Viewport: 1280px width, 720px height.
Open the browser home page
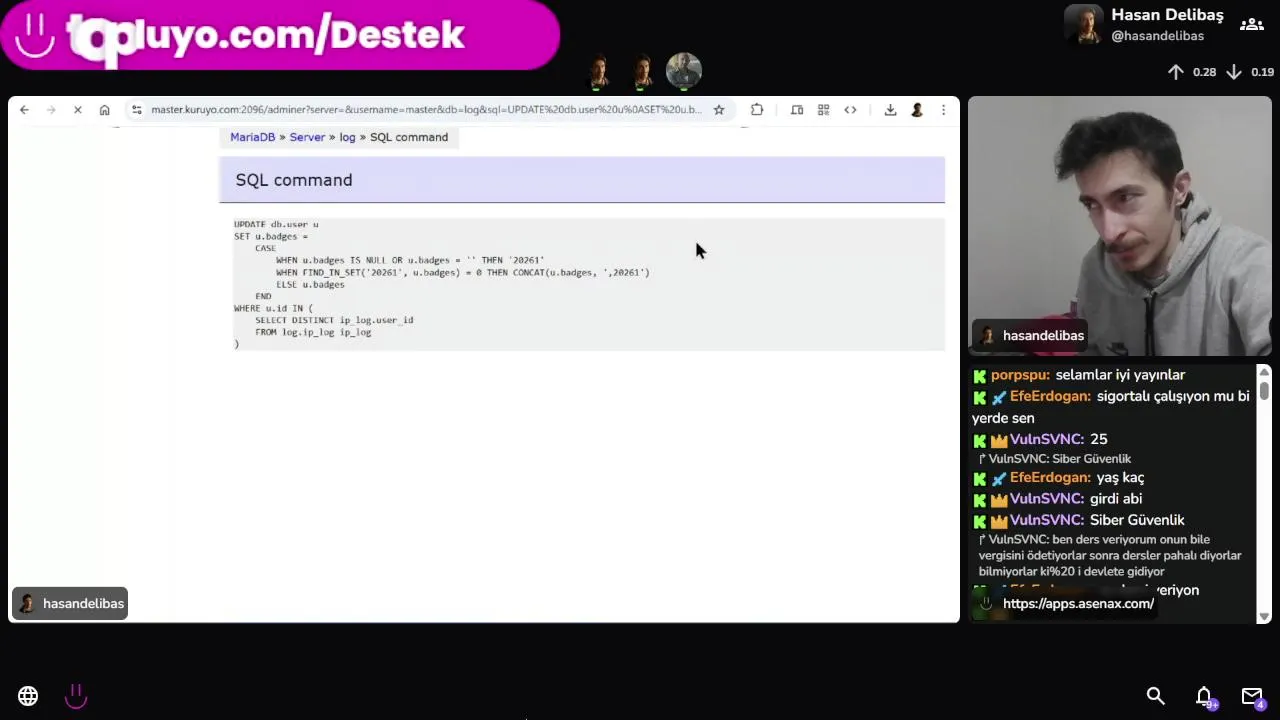click(104, 110)
